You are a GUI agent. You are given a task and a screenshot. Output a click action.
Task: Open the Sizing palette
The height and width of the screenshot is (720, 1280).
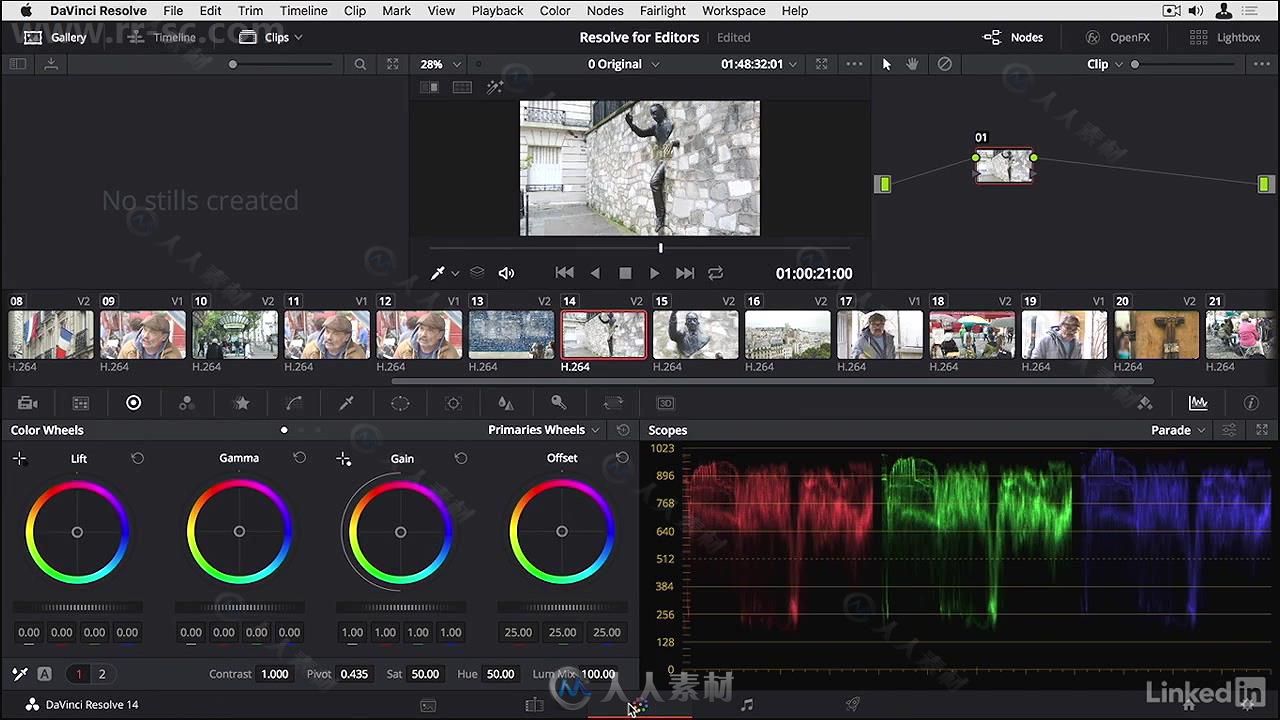point(613,403)
